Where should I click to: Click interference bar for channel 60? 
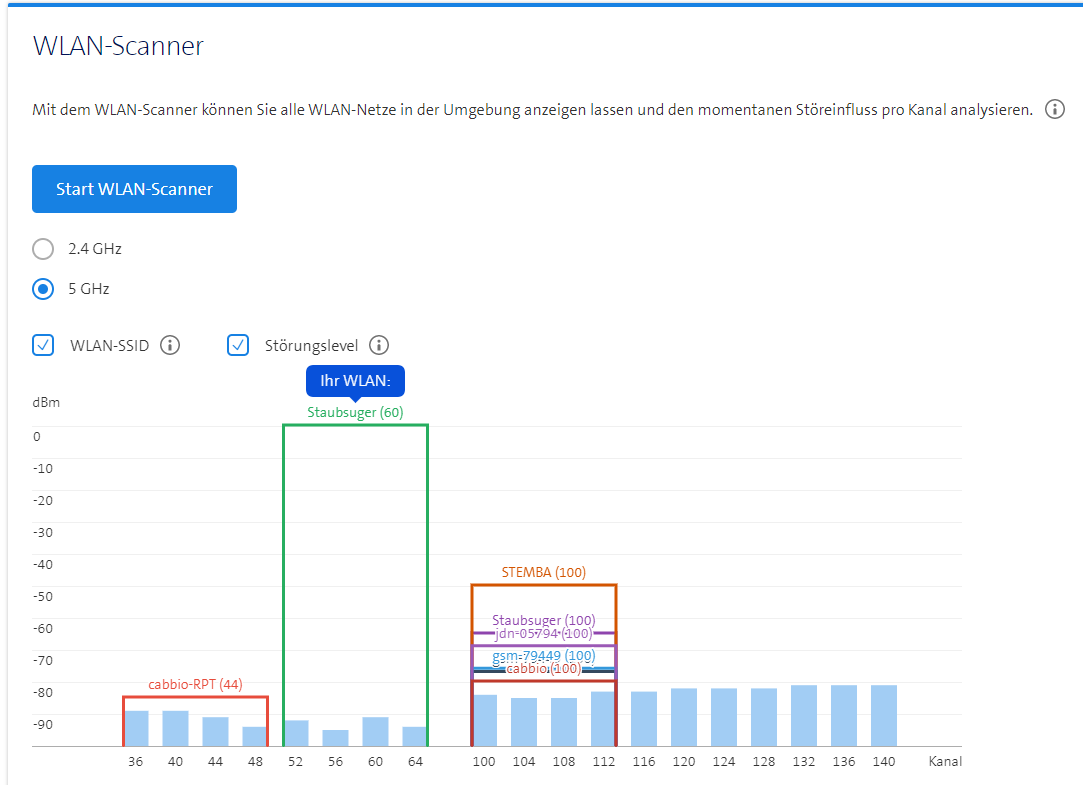coord(375,731)
